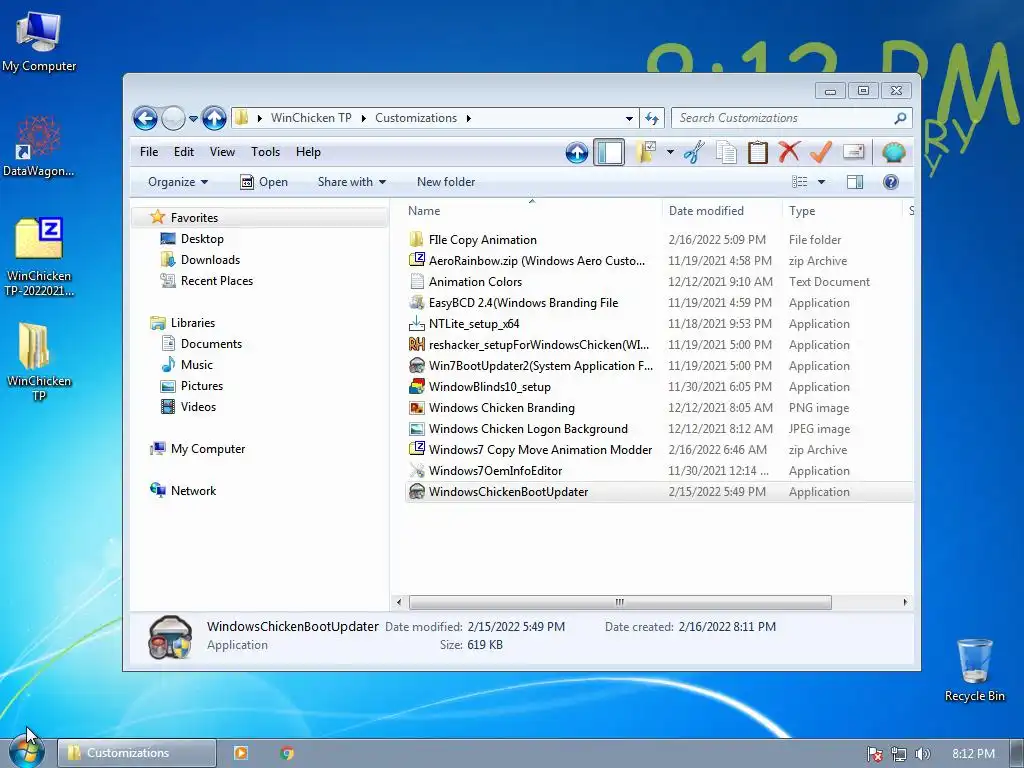Click the search magnifier icon
Image resolution: width=1024 pixels, height=768 pixels.
[900, 118]
